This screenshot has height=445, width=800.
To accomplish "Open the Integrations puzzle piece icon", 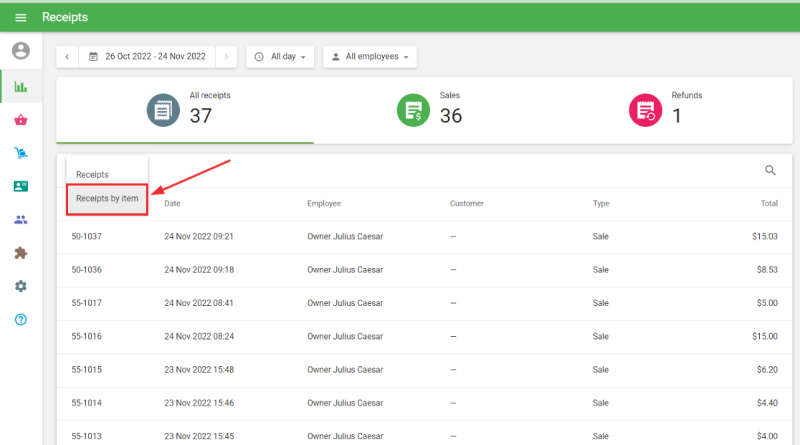I will [x=20, y=253].
